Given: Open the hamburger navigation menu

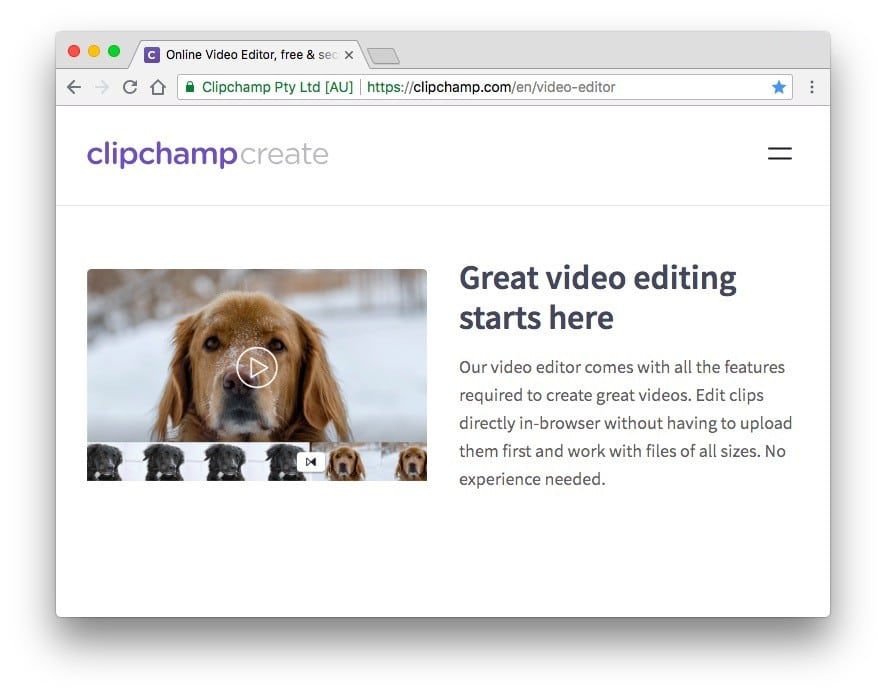Looking at the screenshot, I should pos(779,154).
